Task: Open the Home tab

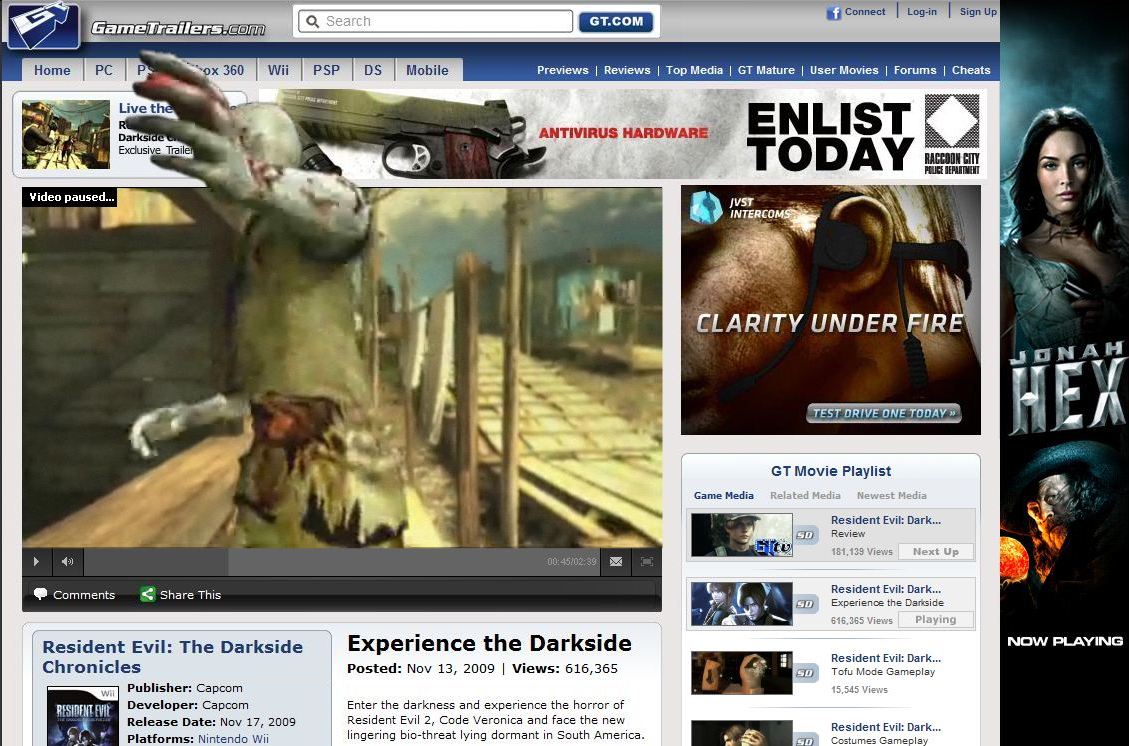Action: click(x=52, y=70)
